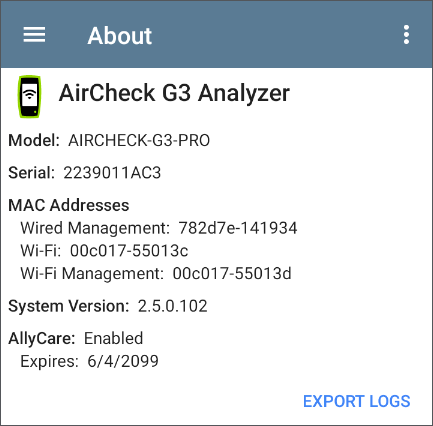
Task: Click the AllyCare label
Action: click(x=42, y=338)
